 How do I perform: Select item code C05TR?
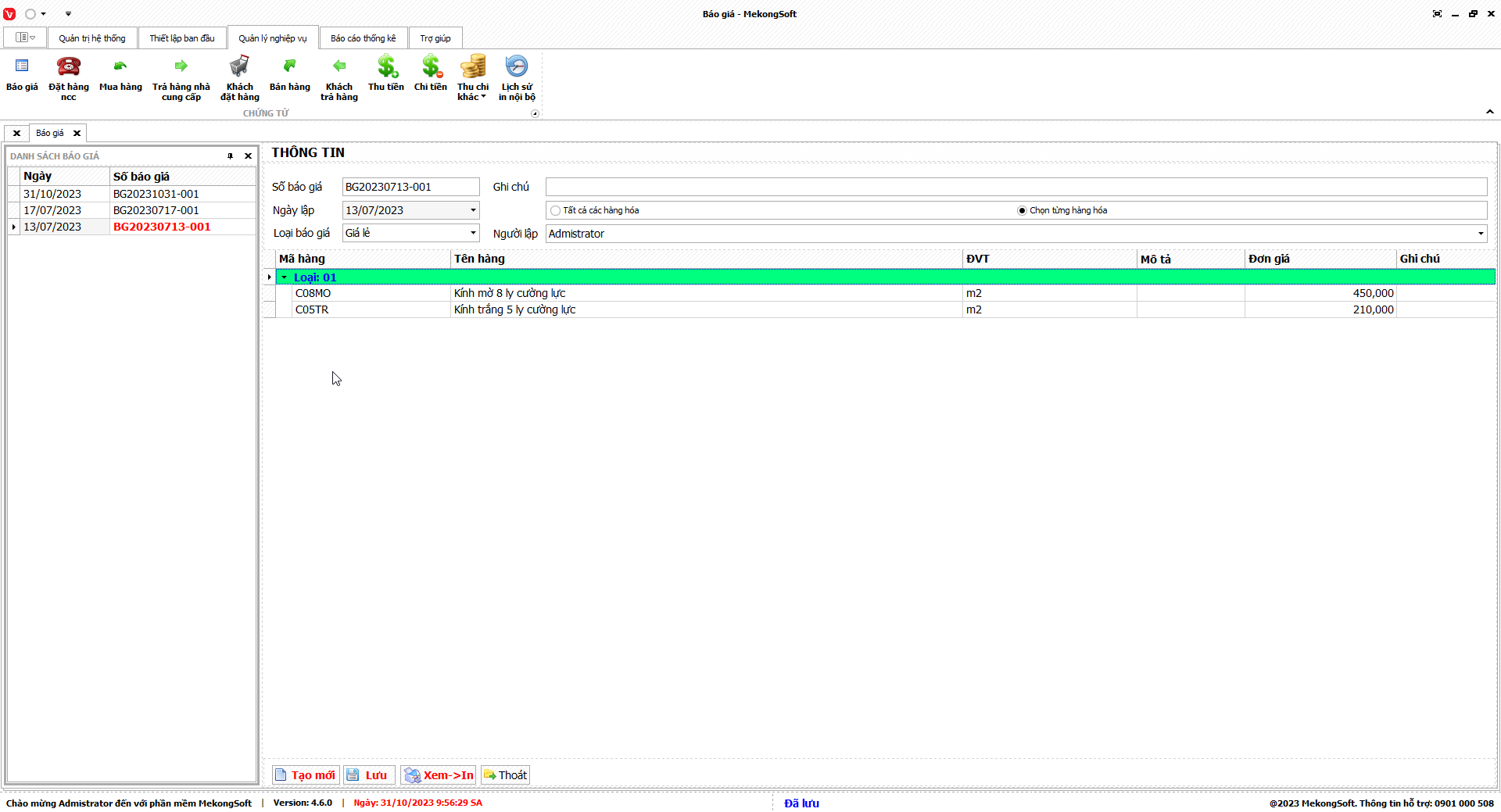coord(371,309)
